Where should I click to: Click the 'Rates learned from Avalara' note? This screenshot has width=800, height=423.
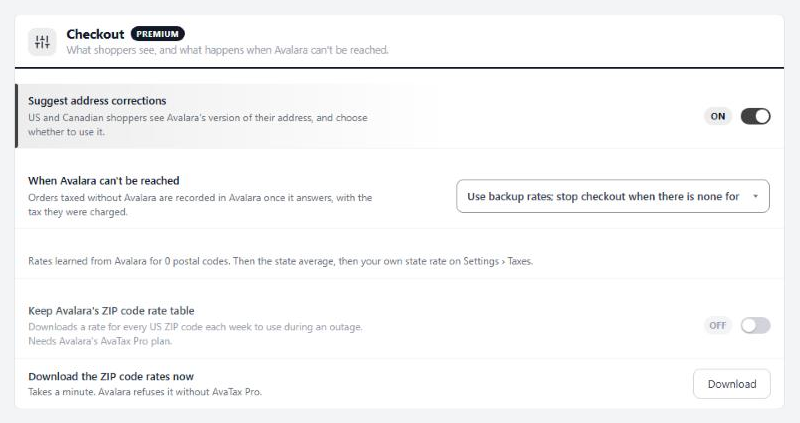tap(280, 261)
